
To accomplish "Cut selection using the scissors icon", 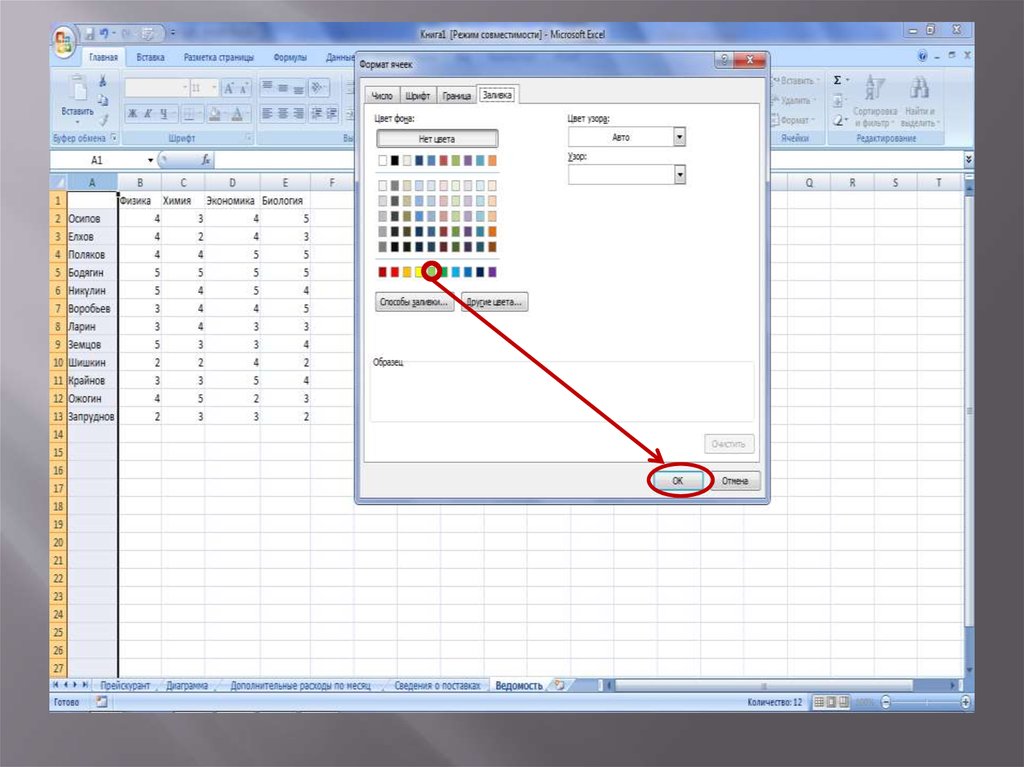I will (103, 82).
